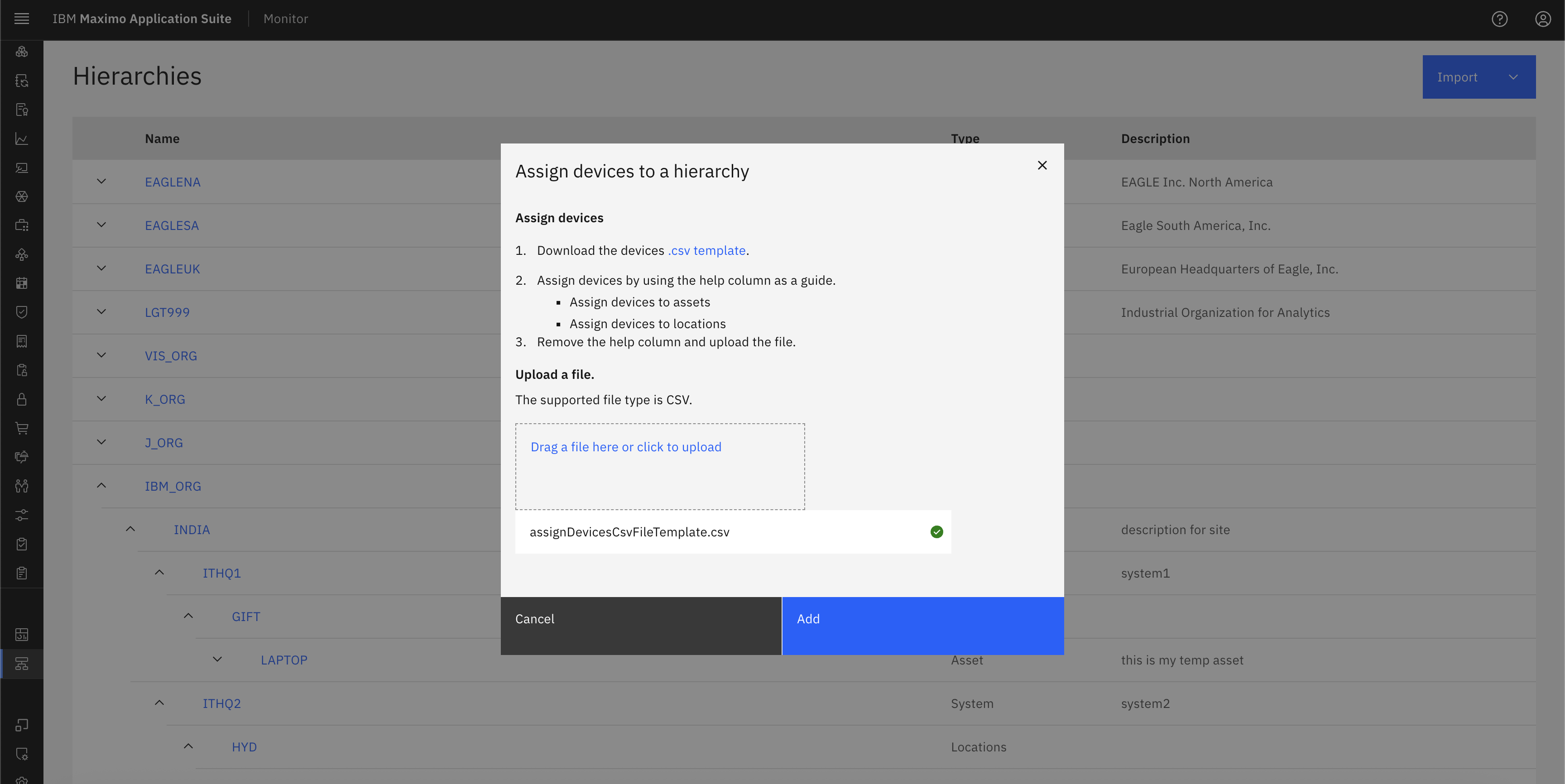Close the Assign devices dialog
This screenshot has width=1565, height=784.
(1042, 165)
